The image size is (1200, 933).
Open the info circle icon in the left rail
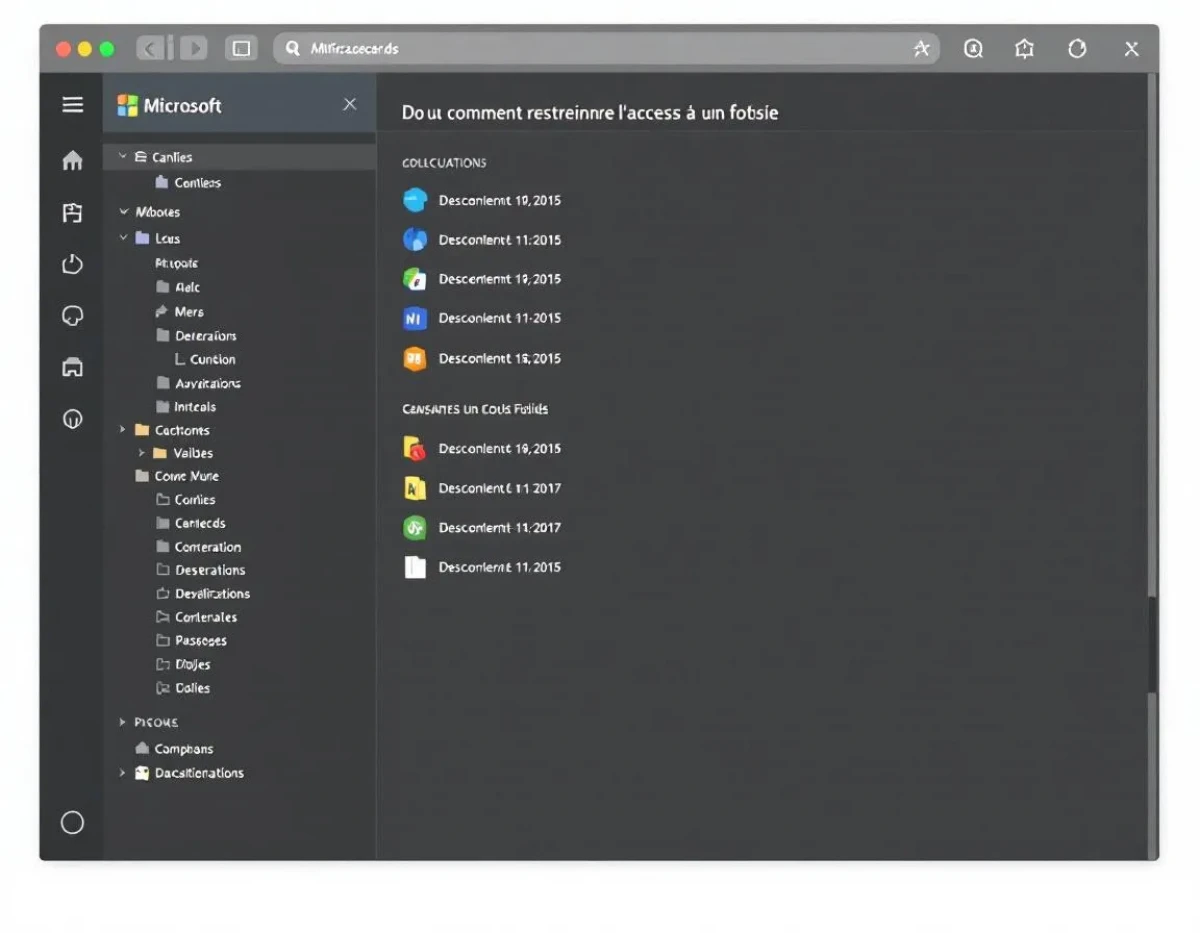72,420
